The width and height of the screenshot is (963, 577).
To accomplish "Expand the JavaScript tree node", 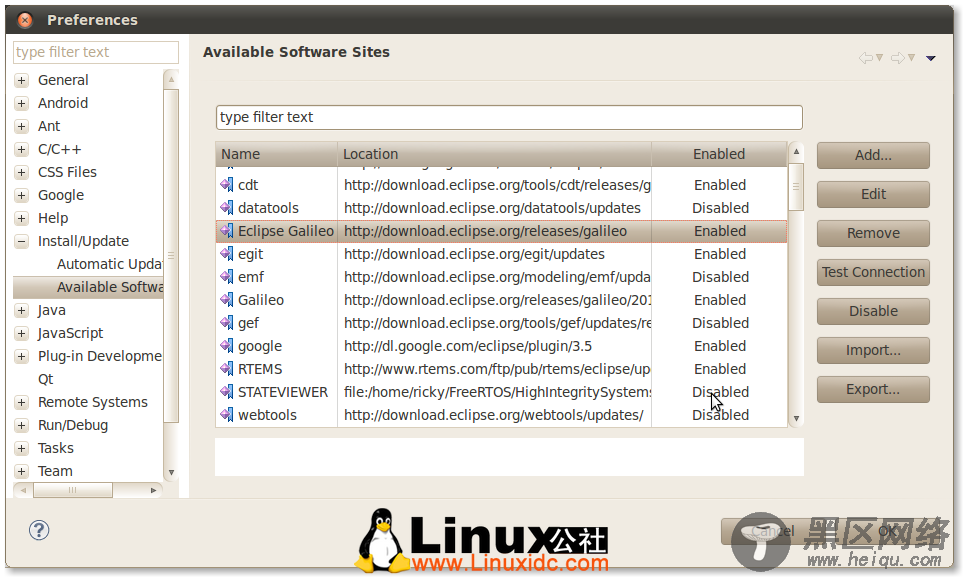I will 21,333.
